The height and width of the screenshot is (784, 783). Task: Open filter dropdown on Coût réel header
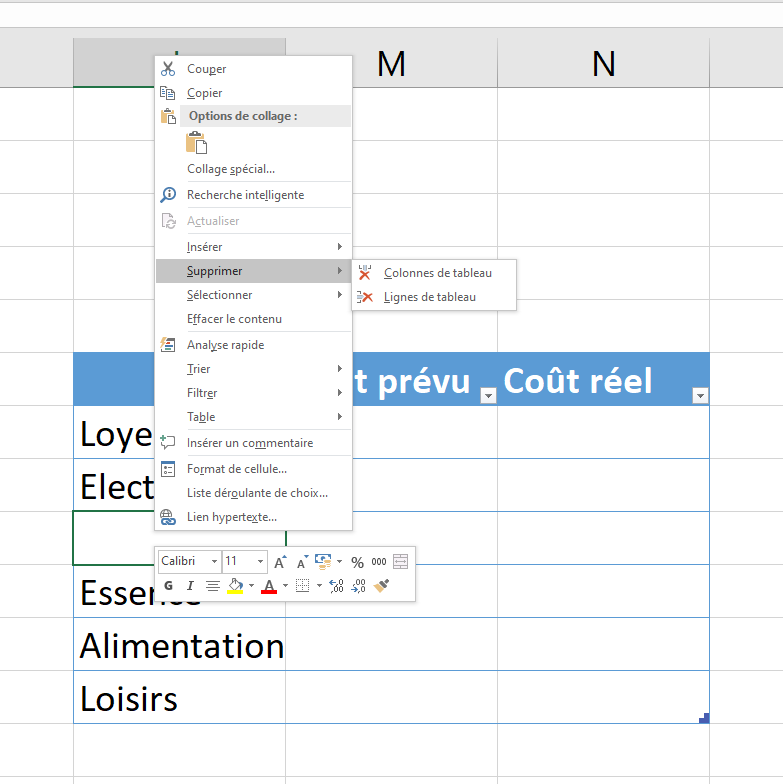tap(700, 396)
